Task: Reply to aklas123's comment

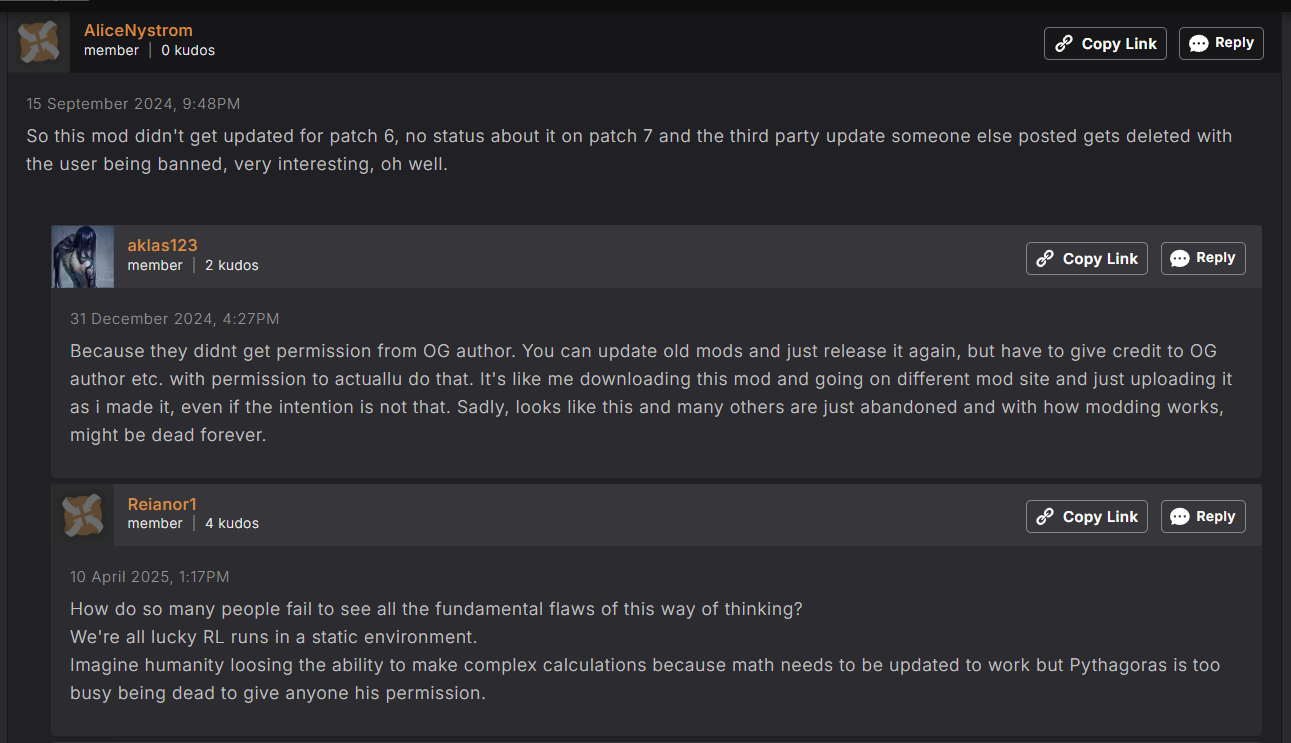Action: tap(1203, 258)
